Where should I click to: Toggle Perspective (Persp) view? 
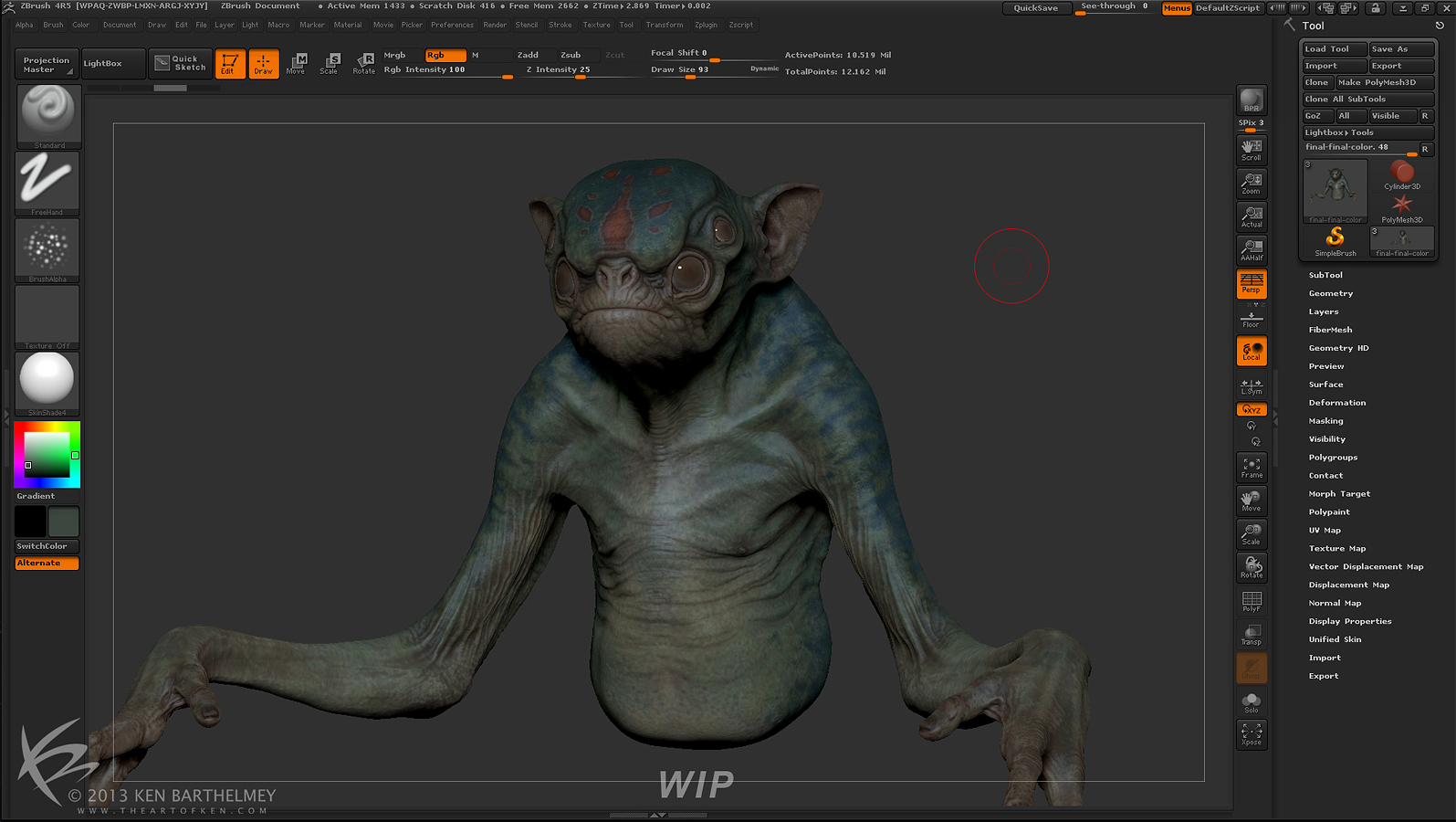click(1252, 283)
